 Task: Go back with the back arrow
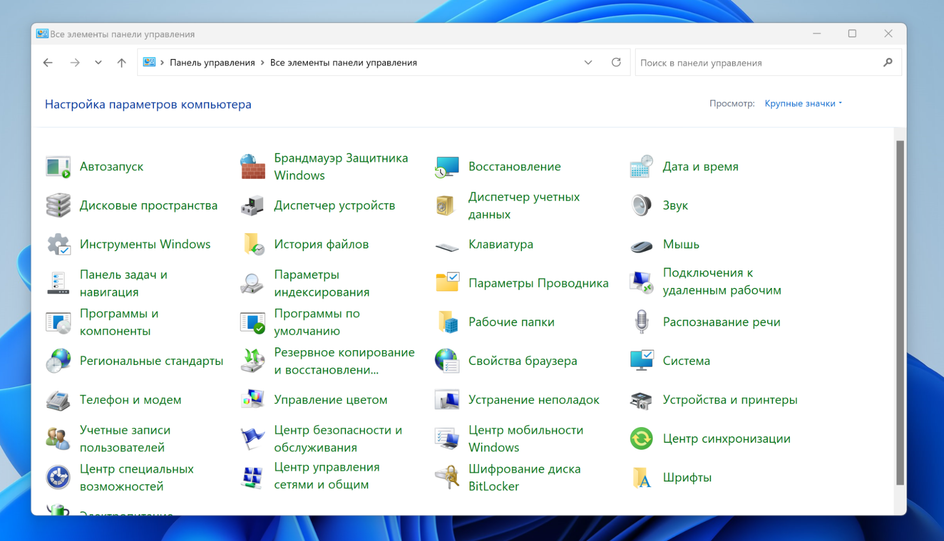coord(48,63)
